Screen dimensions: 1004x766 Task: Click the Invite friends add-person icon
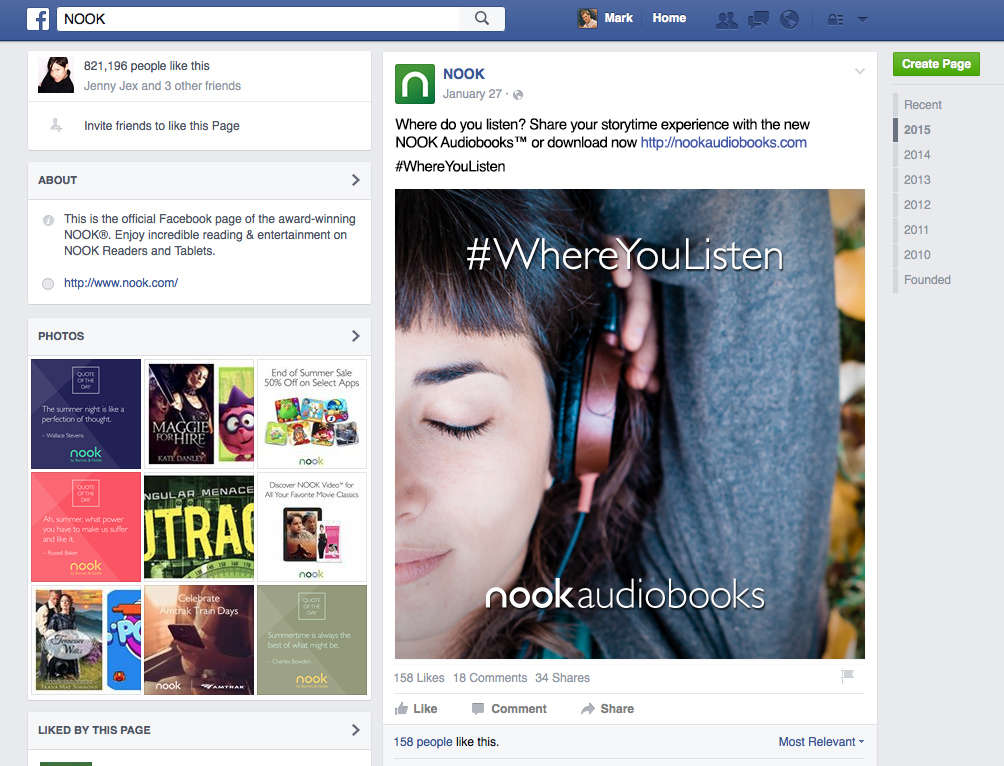coord(56,126)
